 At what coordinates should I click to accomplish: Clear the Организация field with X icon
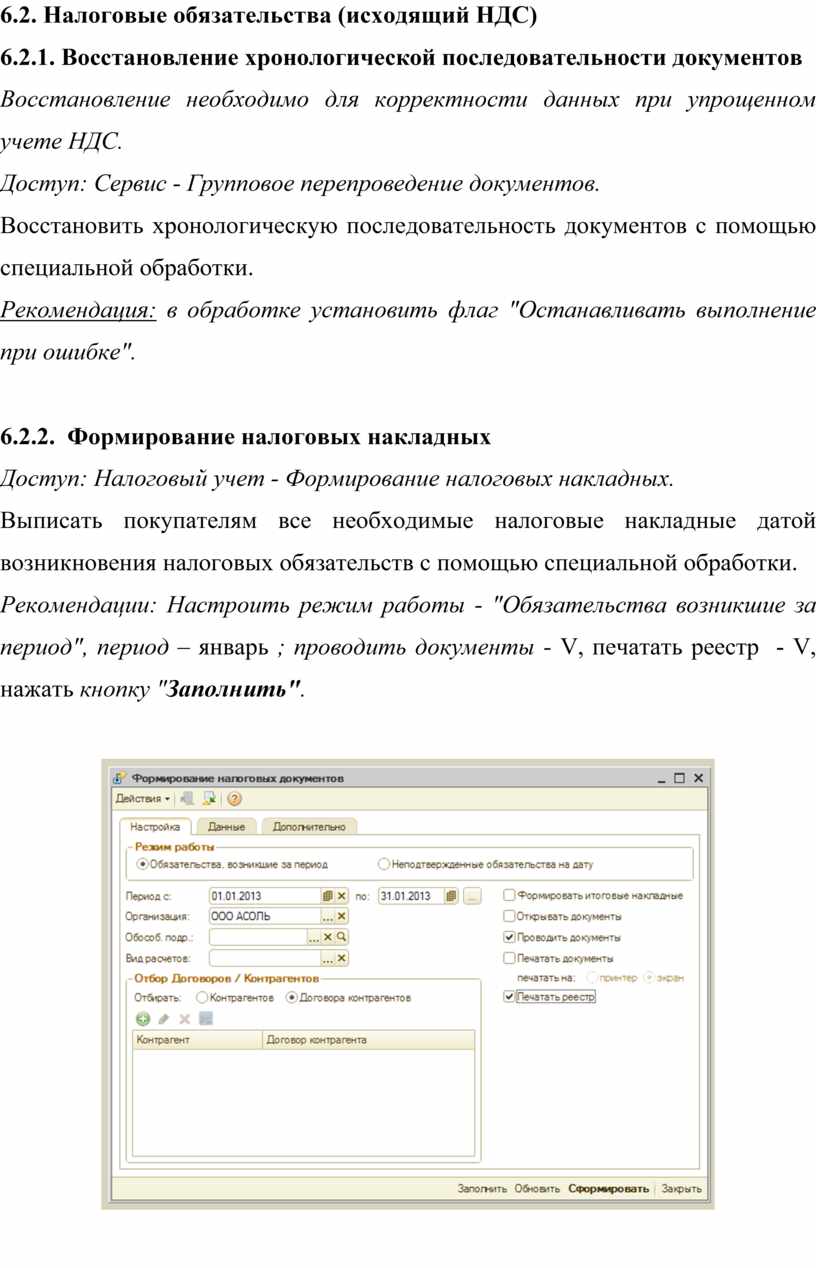pos(341,916)
